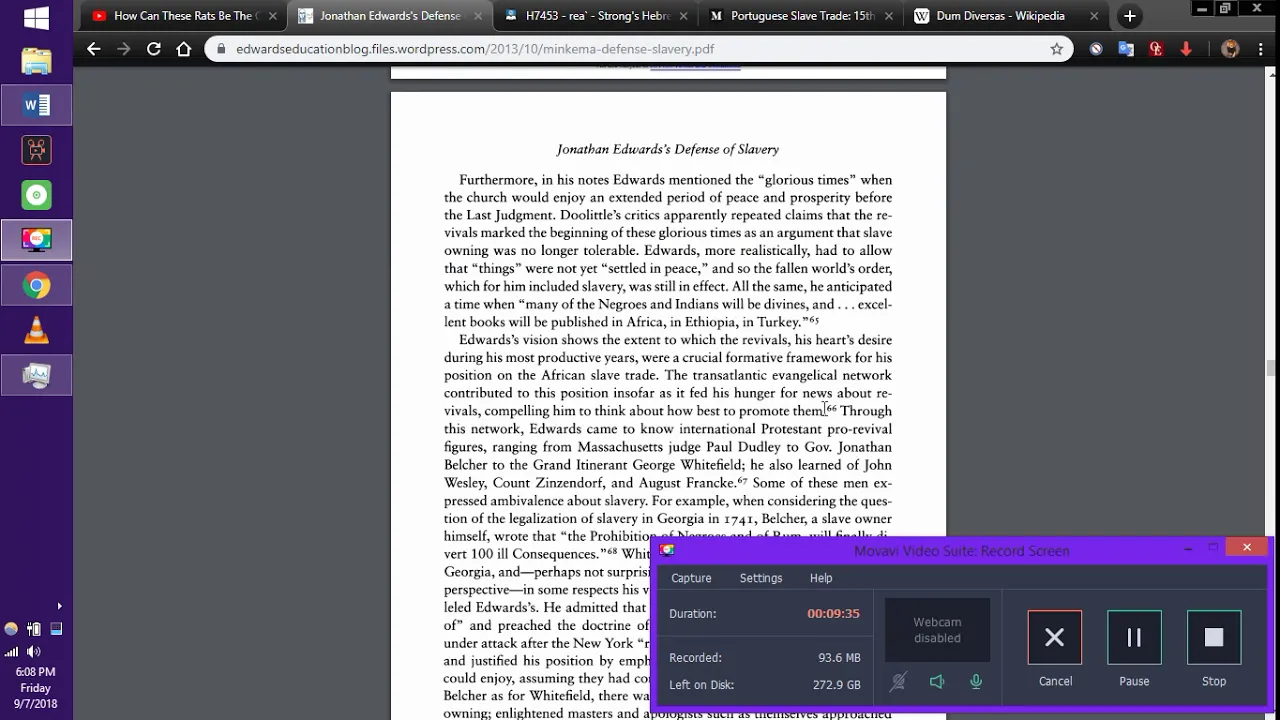Open the volume speaker tray icon
Screen dimensions: 1280x720
pyautogui.click(x=33, y=651)
